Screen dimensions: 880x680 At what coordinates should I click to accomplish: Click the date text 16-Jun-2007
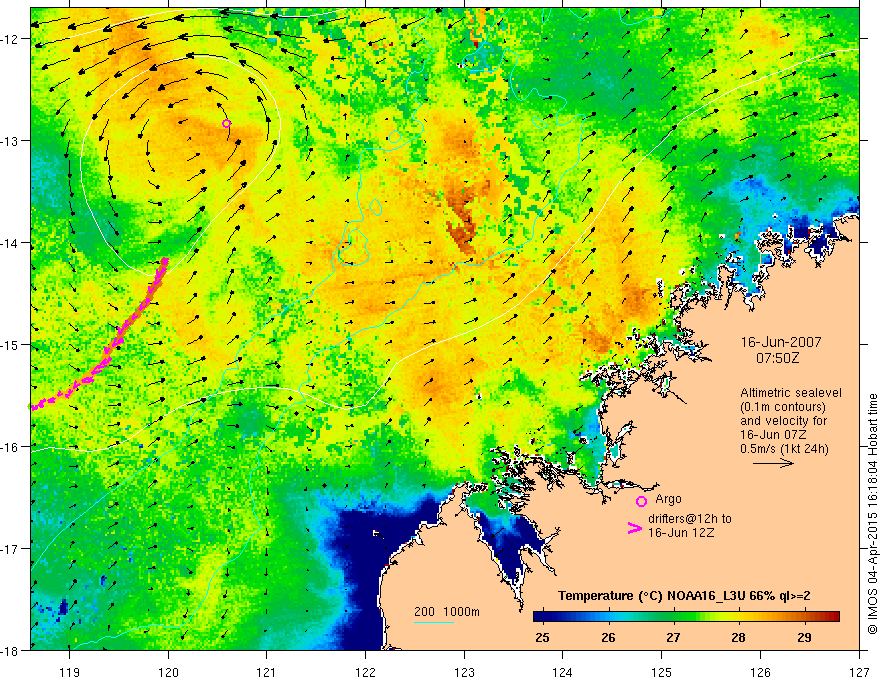pos(781,342)
